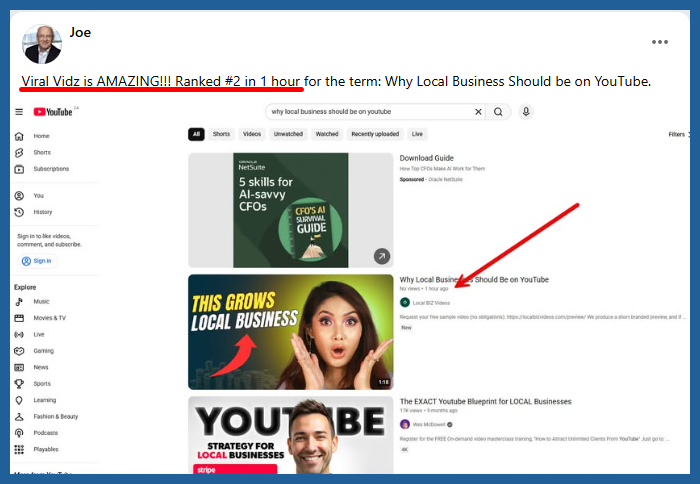This screenshot has height=484, width=700.
Task: Select the Unwatched filter chip
Action: click(288, 134)
